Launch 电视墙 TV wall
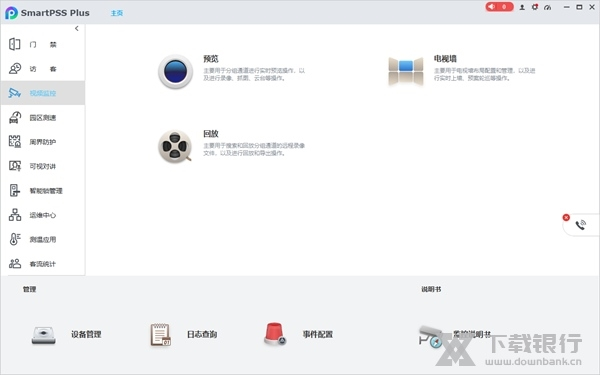 [406, 71]
